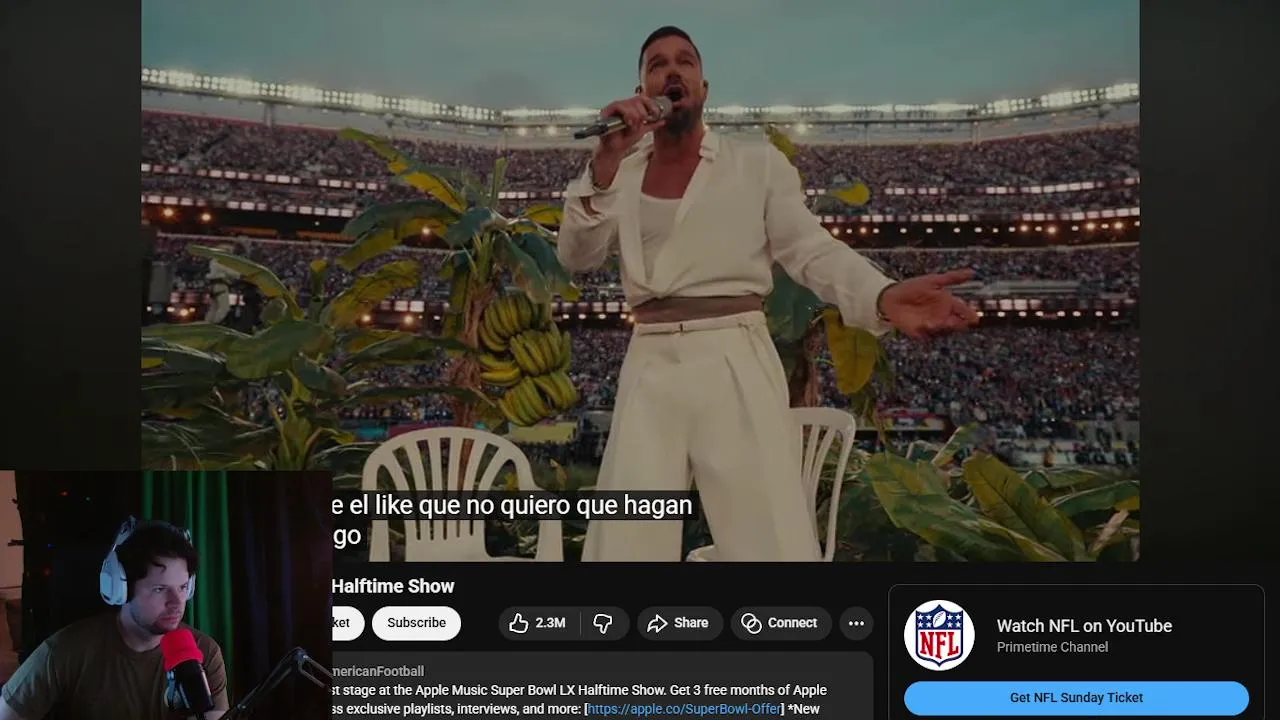
Task: Click the Share label text
Action: click(691, 623)
